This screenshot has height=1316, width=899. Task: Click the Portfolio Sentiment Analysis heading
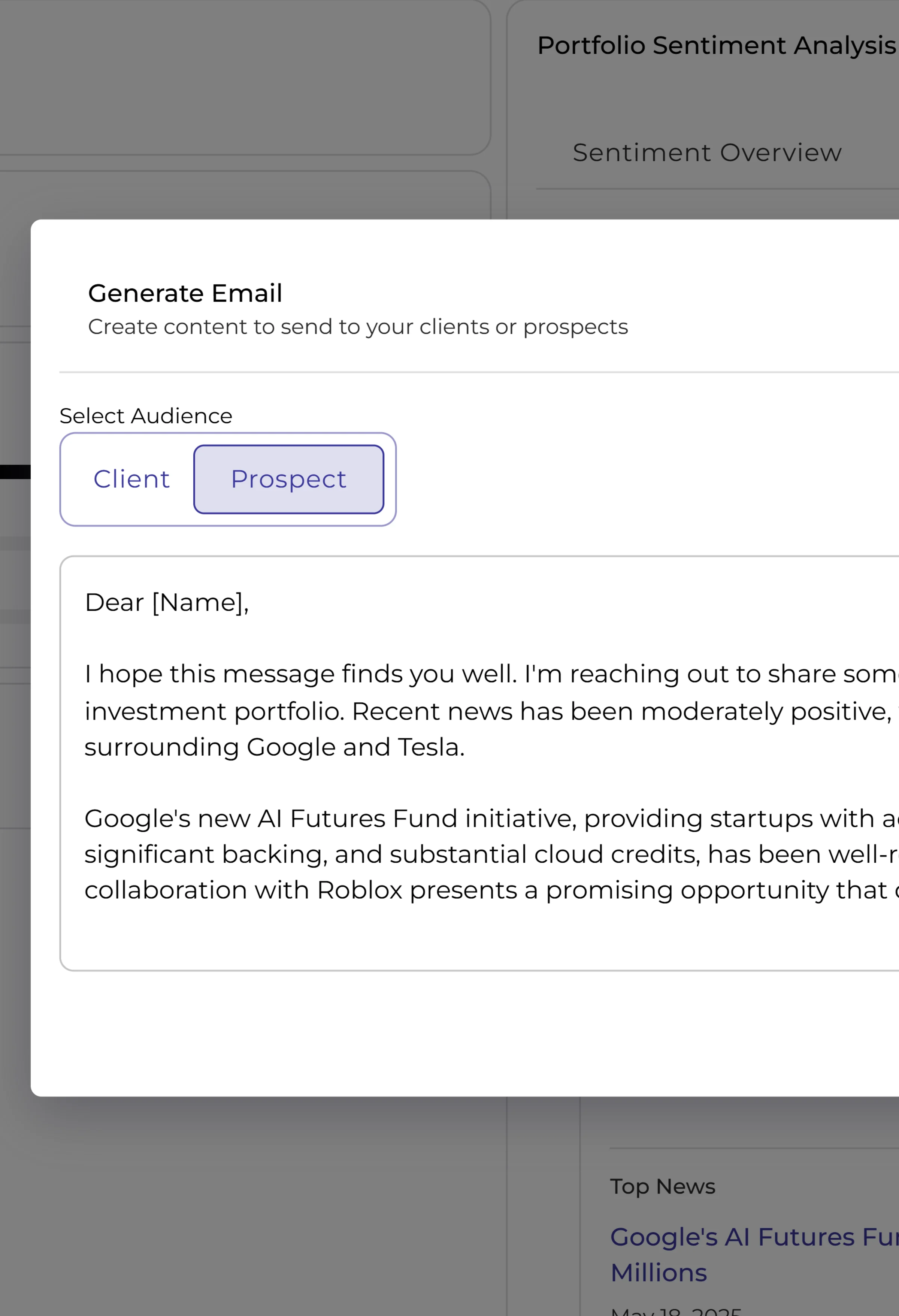point(716,46)
